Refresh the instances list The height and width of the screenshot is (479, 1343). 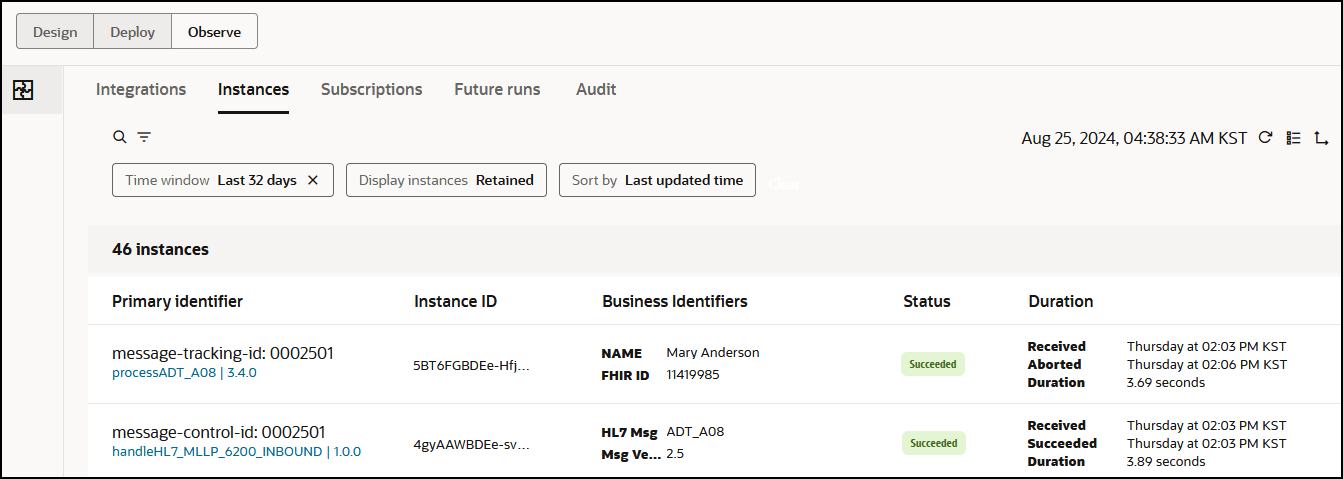pos(1265,138)
